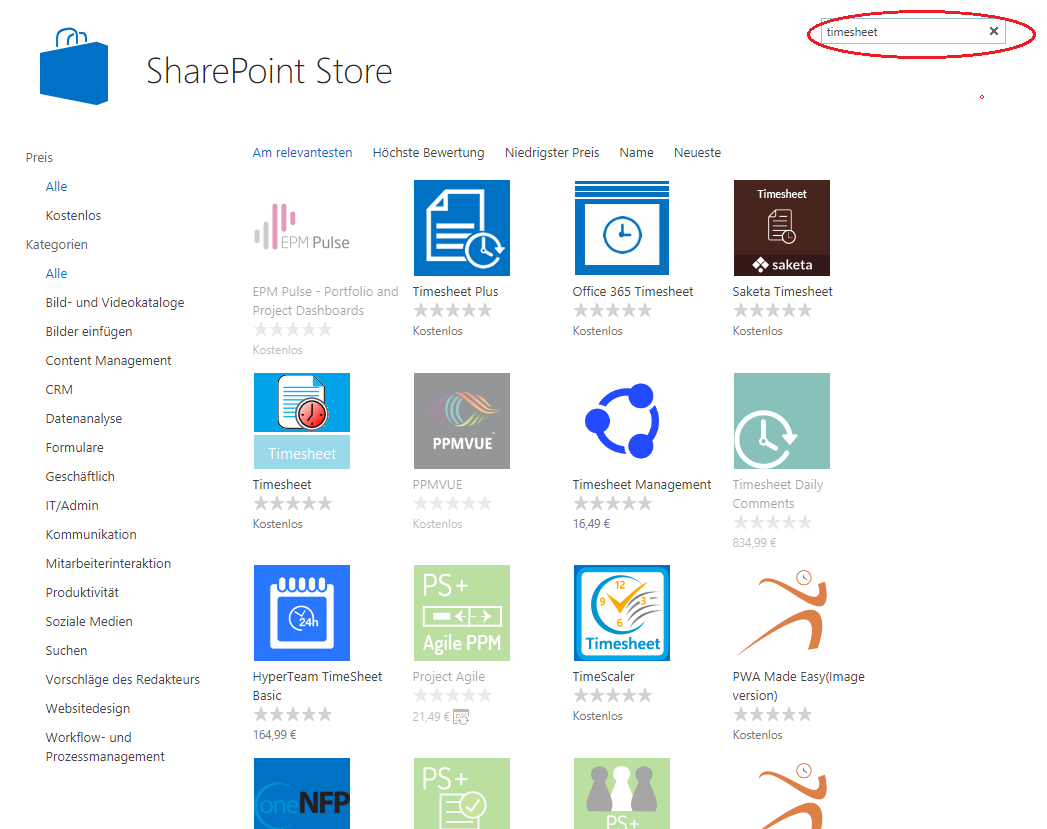Click the 834,99 € price of Timesheet Daily Comments
Image resolution: width=1047 pixels, height=829 pixels.
point(754,543)
